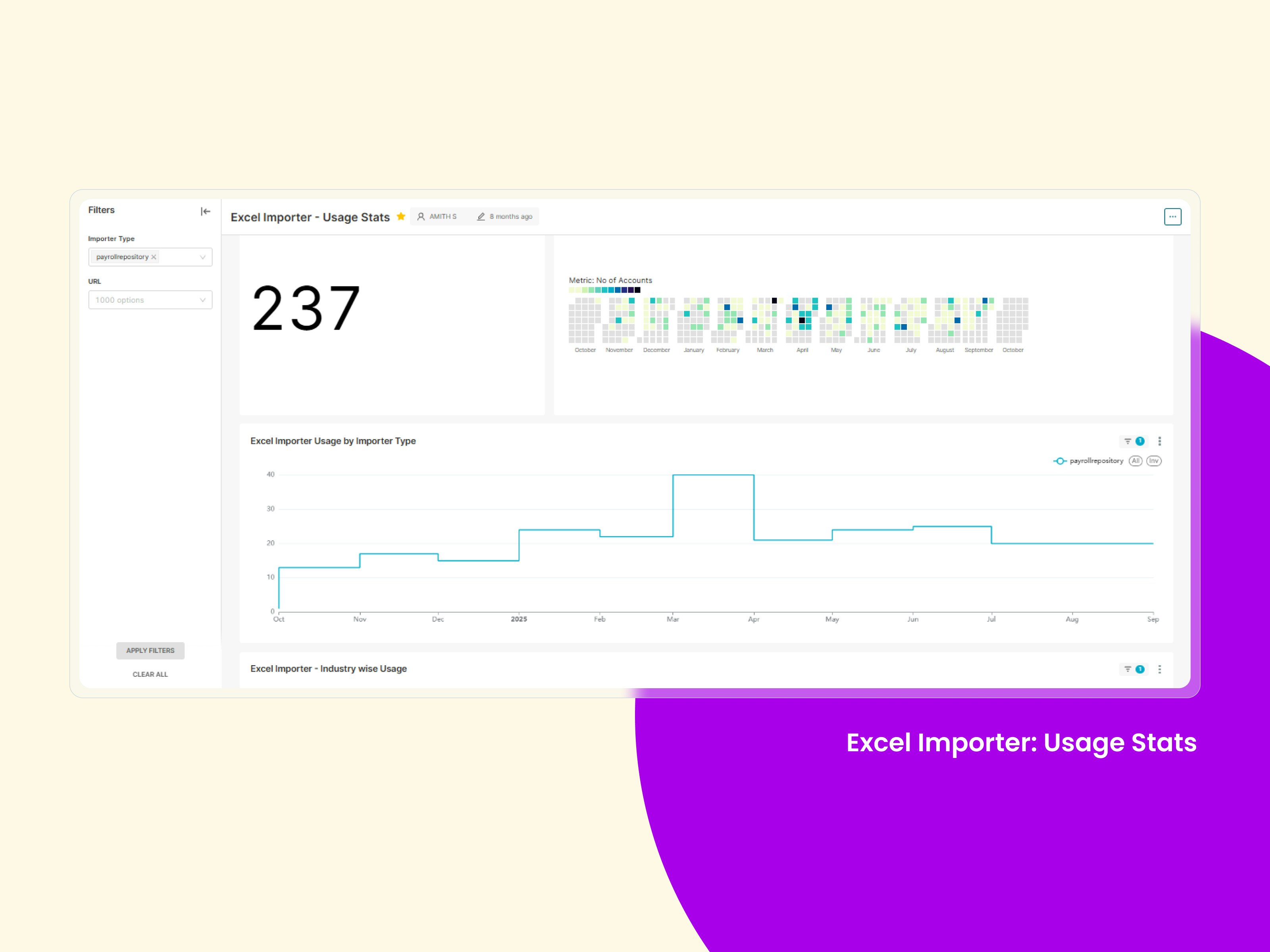Click the 237 total count number
The width and height of the screenshot is (1270, 952).
[306, 309]
